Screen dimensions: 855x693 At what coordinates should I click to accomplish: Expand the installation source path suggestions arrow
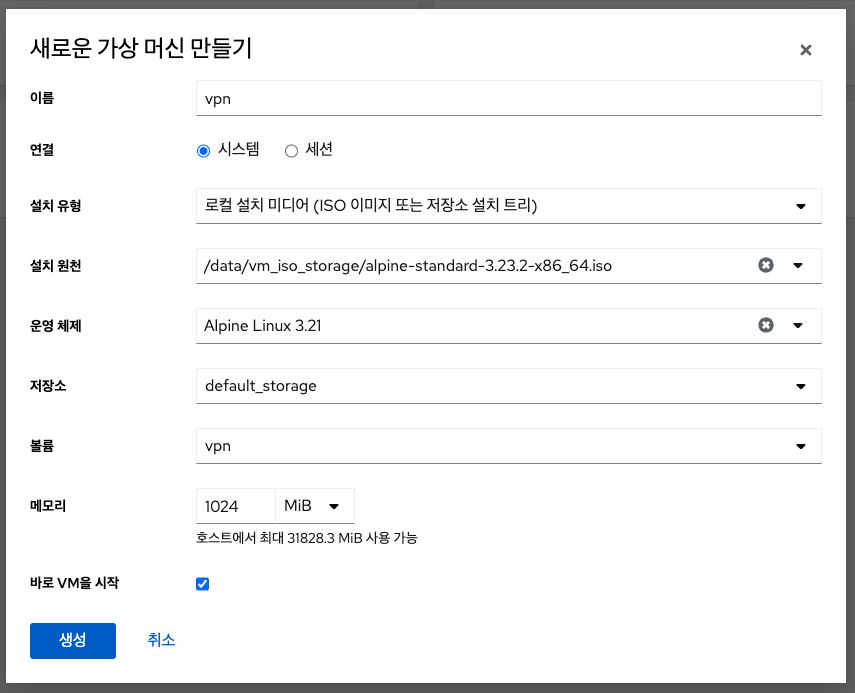(798, 265)
